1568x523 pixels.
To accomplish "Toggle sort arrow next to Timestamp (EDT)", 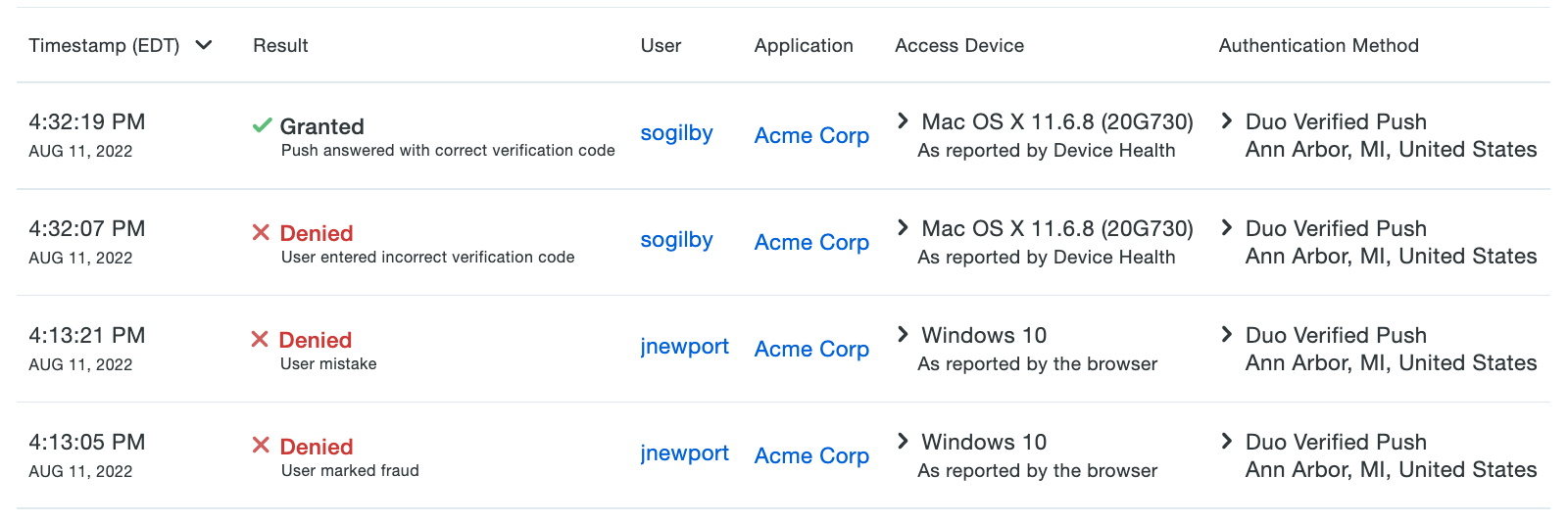I will tap(204, 45).
